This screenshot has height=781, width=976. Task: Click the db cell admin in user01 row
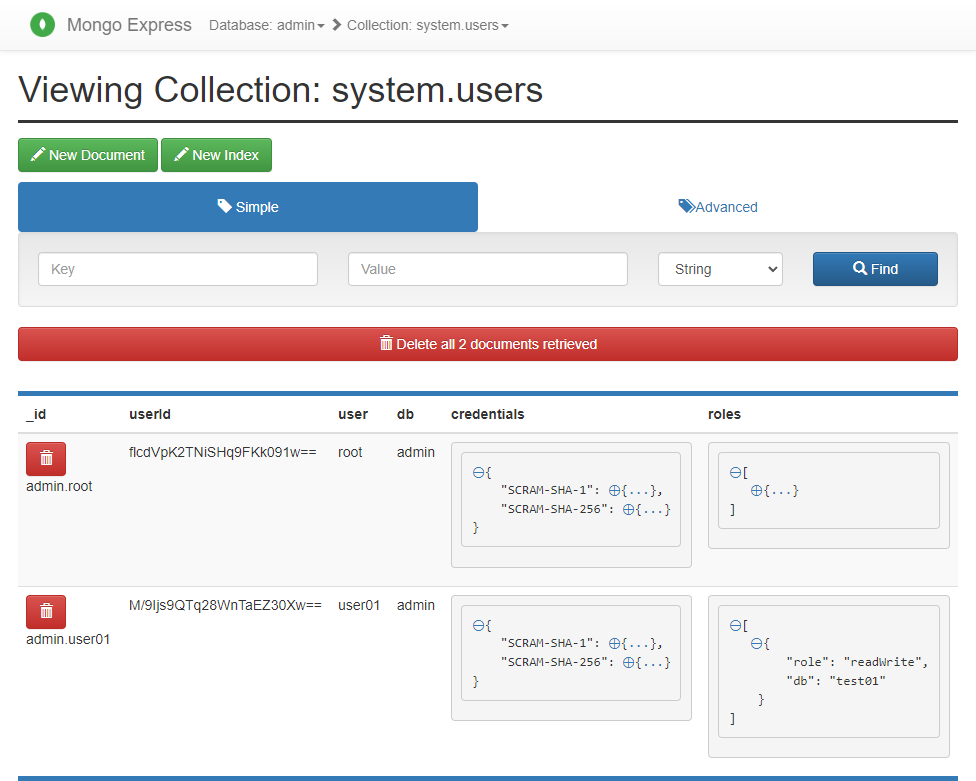pyautogui.click(x=416, y=606)
